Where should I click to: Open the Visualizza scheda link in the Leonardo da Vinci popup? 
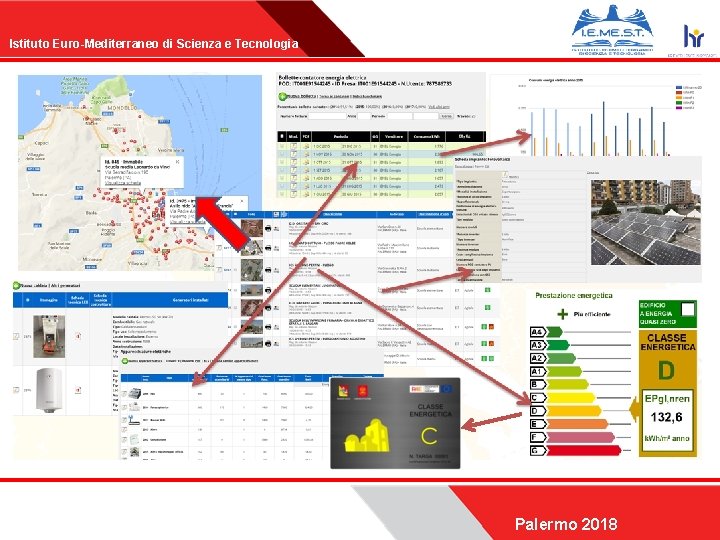pos(123,183)
